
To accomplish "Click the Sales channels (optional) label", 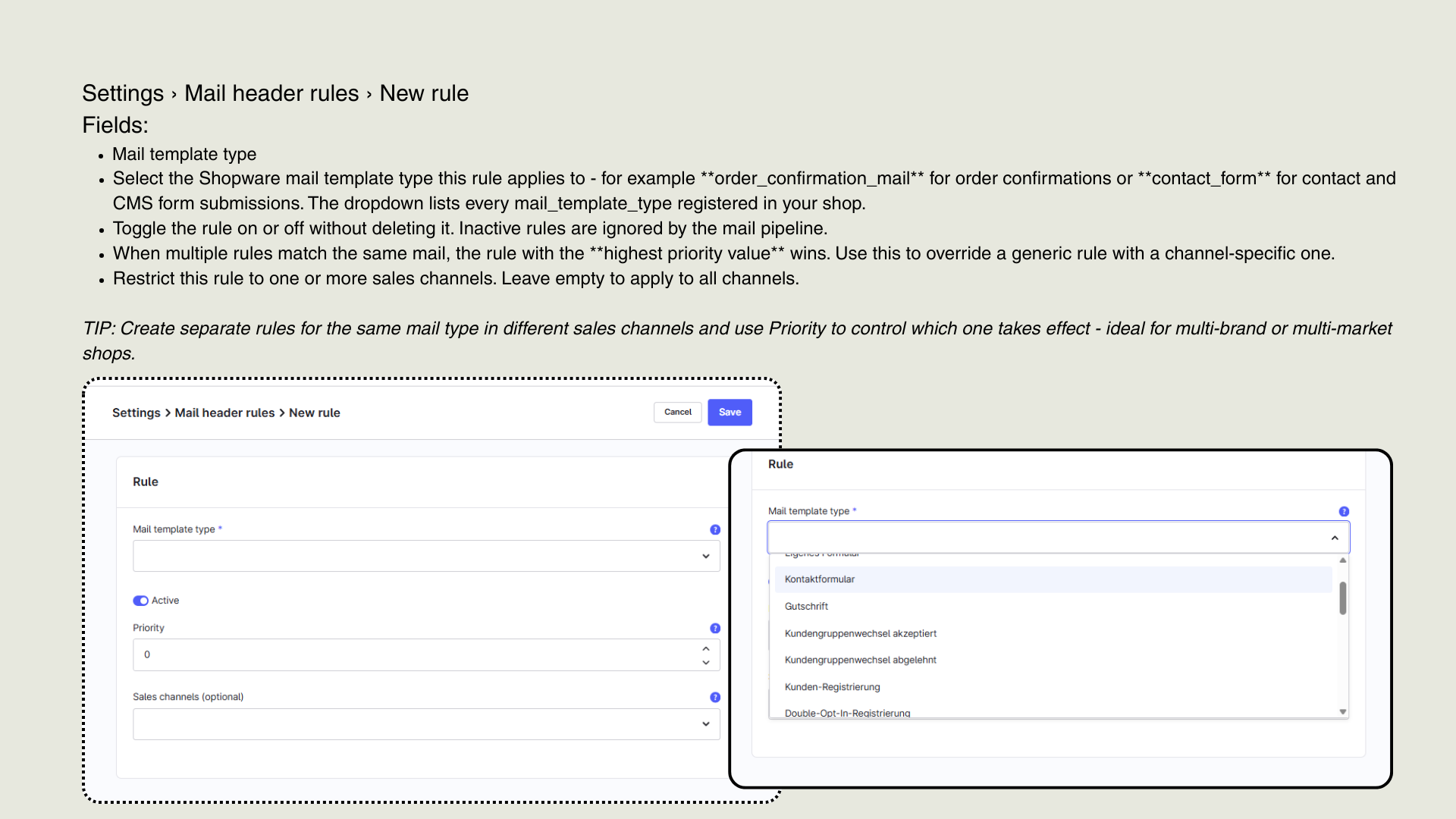I will pyautogui.click(x=188, y=697).
